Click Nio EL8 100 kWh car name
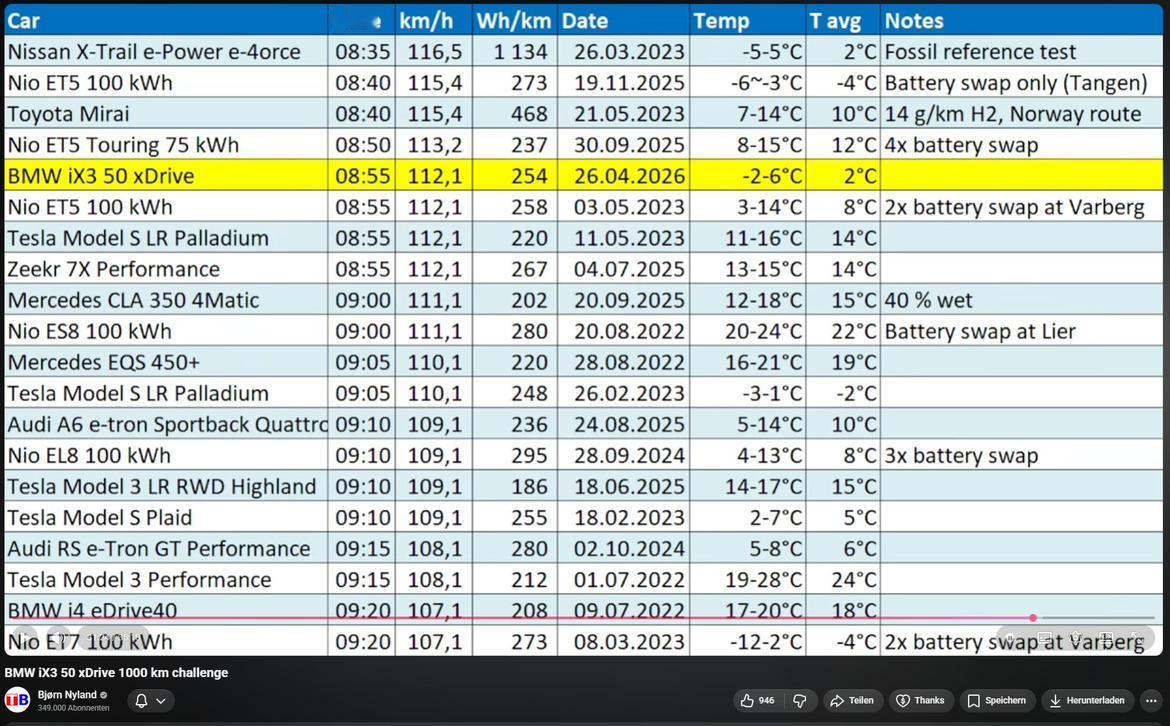 (x=89, y=455)
